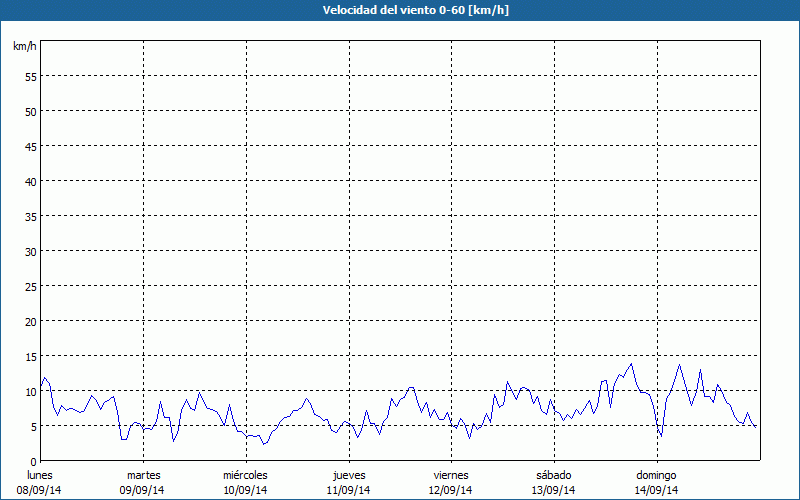Screen dimensions: 800x500
Task: Click the jueves day label
Action: pyautogui.click(x=349, y=475)
